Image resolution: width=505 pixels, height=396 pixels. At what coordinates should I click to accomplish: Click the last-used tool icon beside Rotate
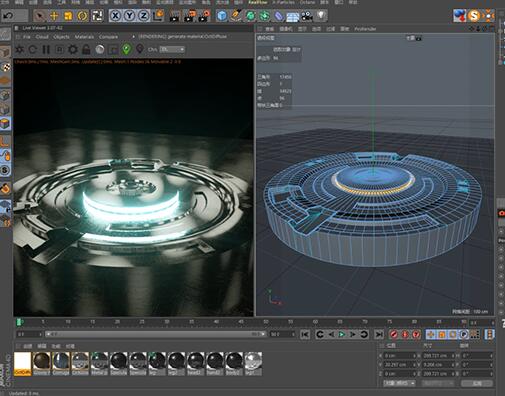97,16
